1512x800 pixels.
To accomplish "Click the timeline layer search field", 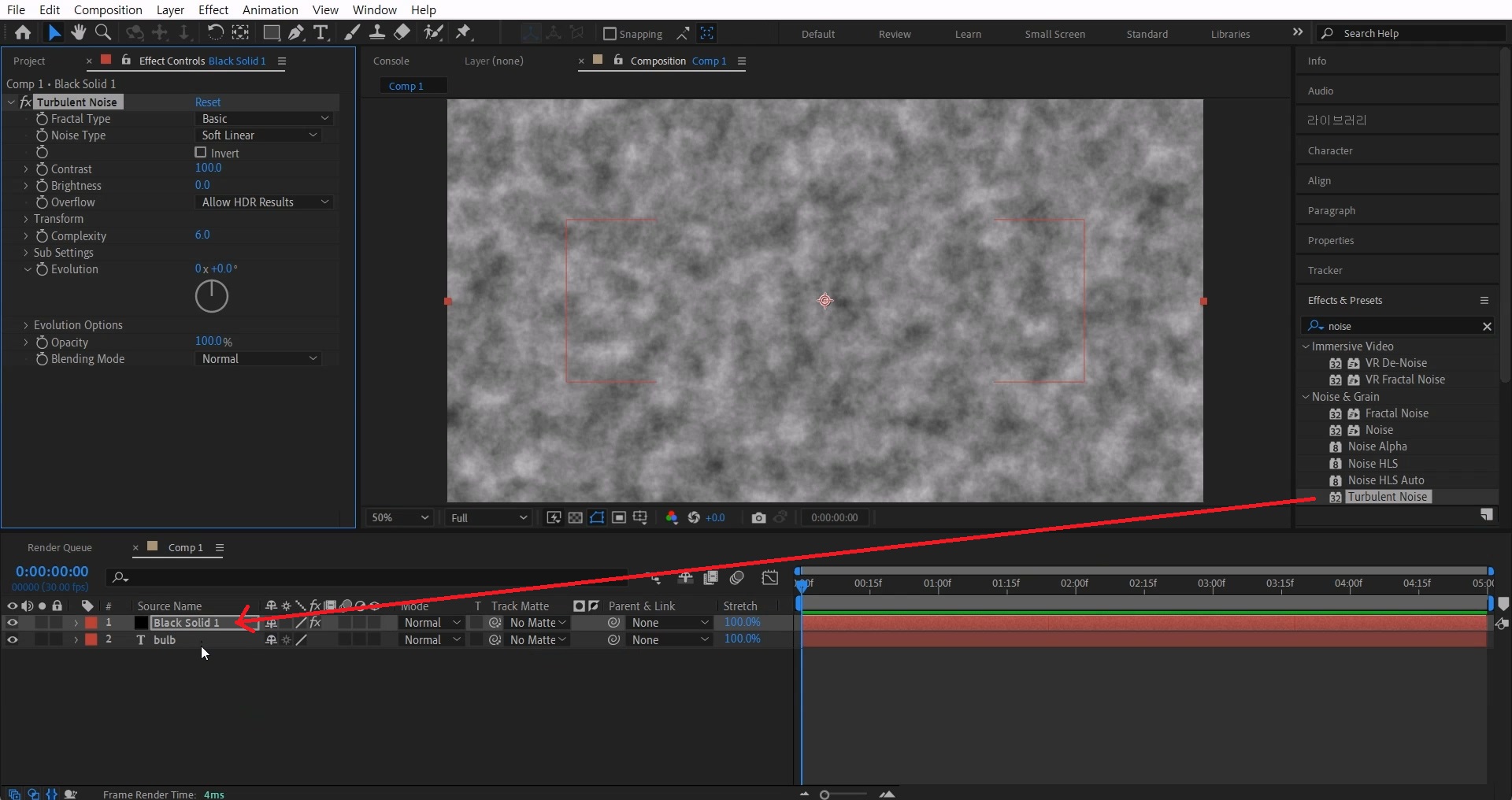I will tap(366, 578).
